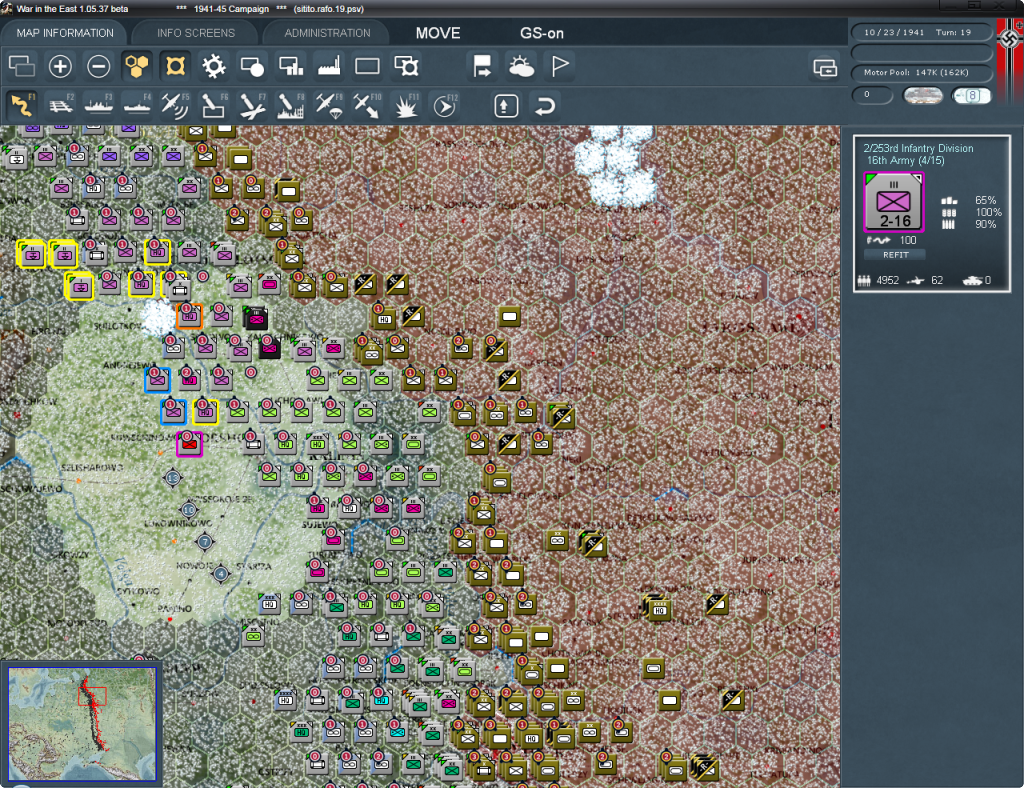
Task: Click the 2/253rd Infantry Division title
Action: [x=918, y=148]
